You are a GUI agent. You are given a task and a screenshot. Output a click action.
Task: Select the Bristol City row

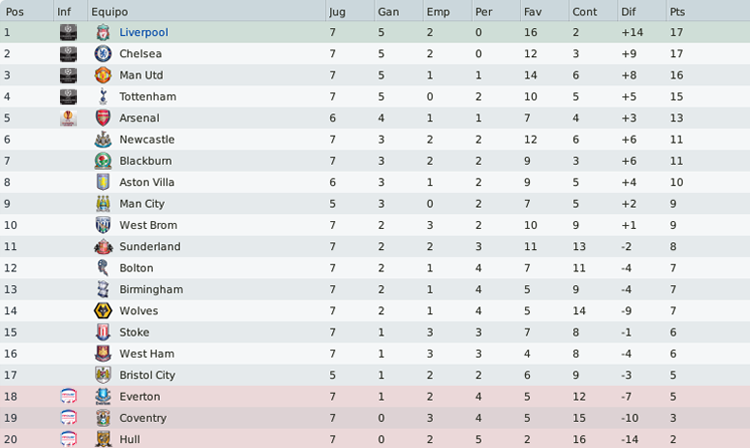click(375, 375)
